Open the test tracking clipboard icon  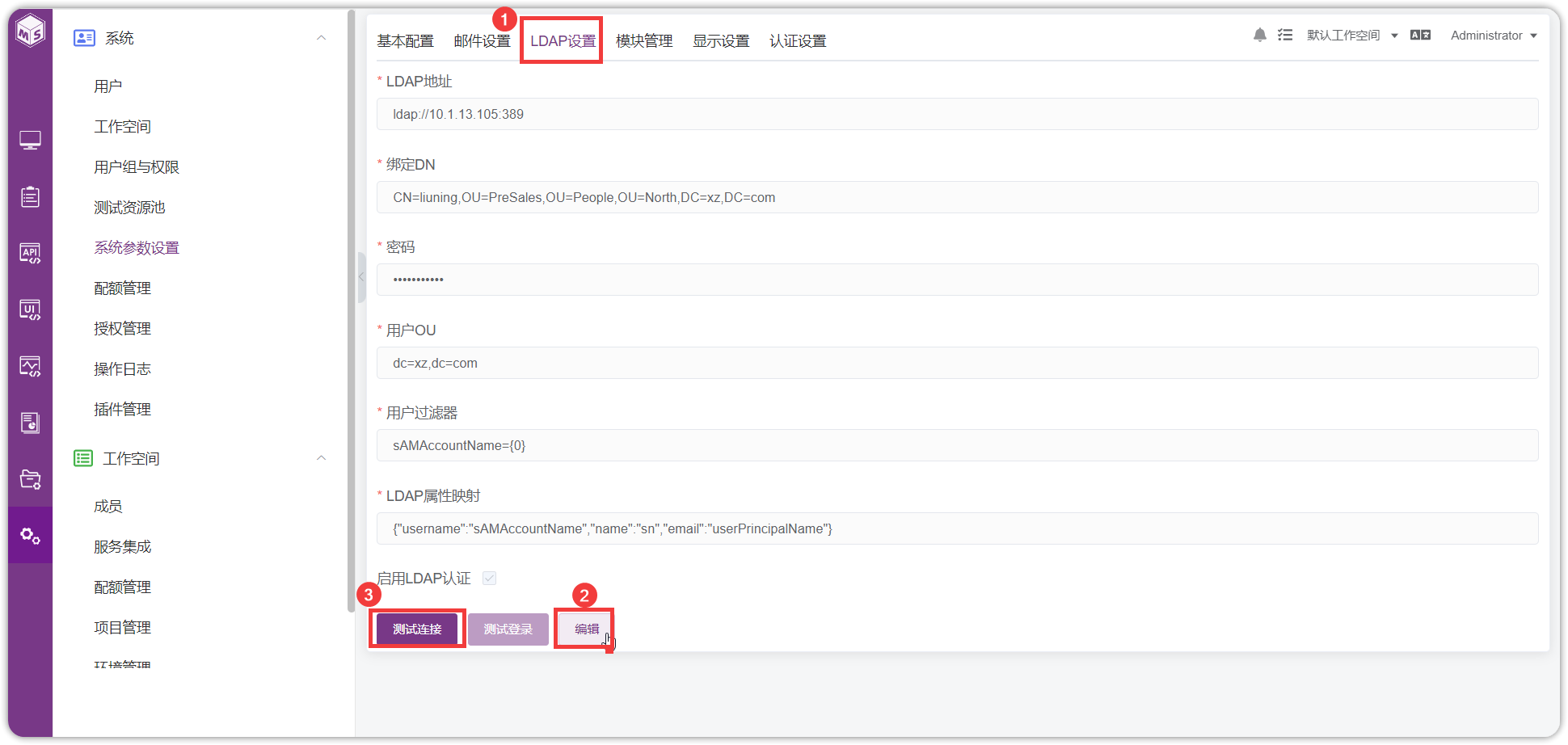[31, 196]
